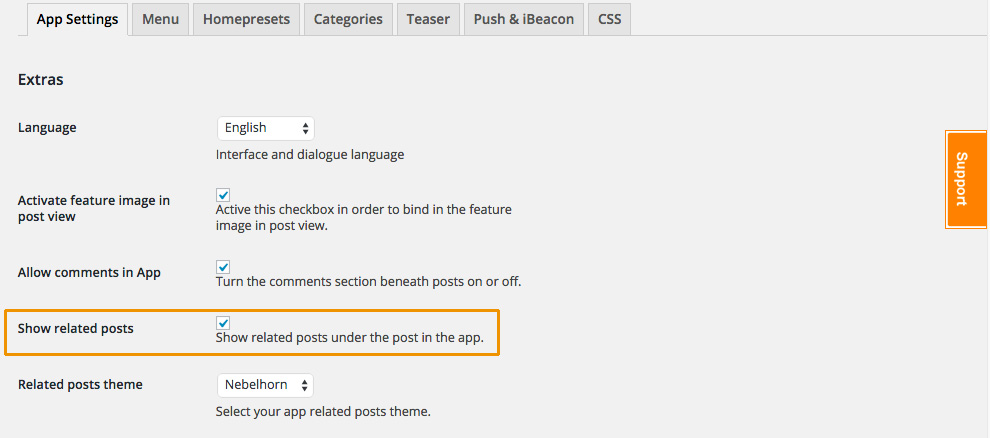Click the arrows on the Nebelhorn select
Image resolution: width=990 pixels, height=438 pixels.
305,384
